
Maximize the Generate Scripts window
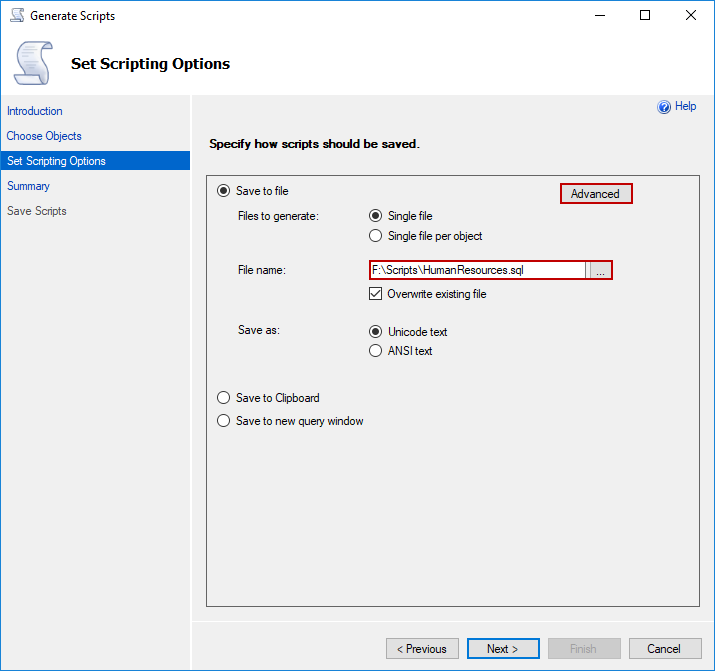645,16
